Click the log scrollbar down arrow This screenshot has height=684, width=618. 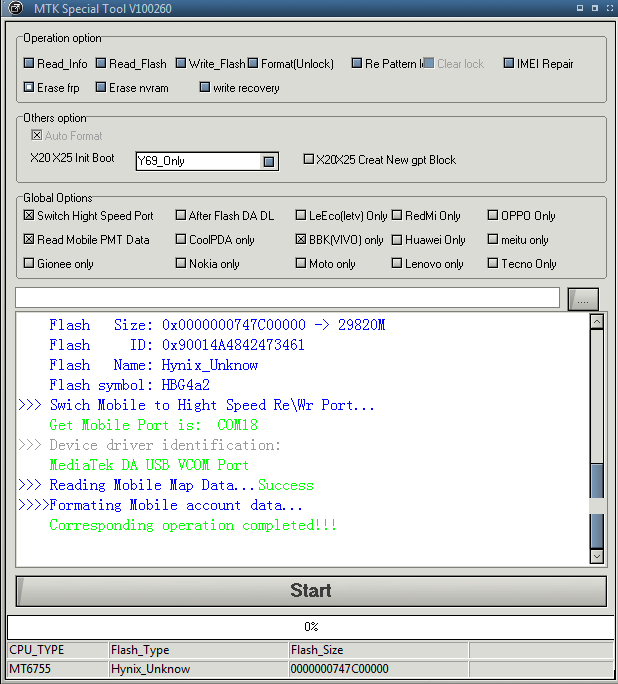tap(597, 556)
